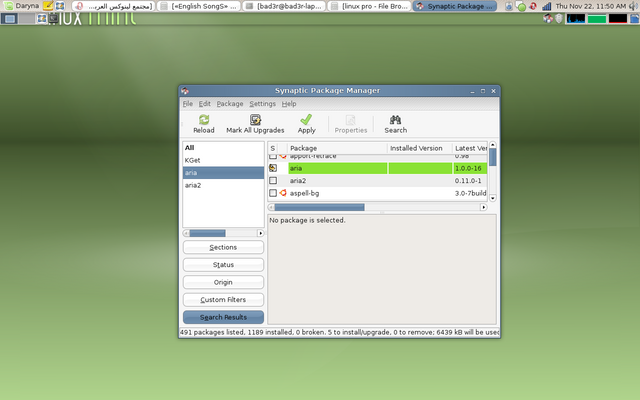Image resolution: width=640 pixels, height=400 pixels.
Task: Sort by the Installed Version column header
Action: 420,148
